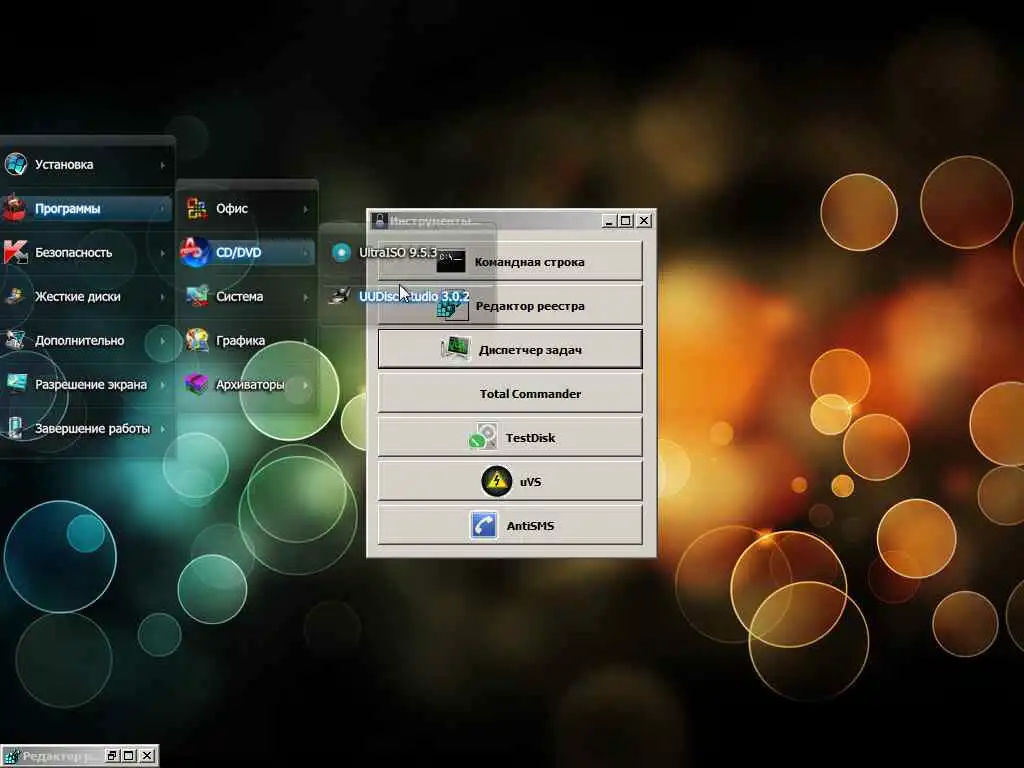Click the Диспетчер задач monitor icon
Screen dimensions: 1024x768
click(456, 349)
